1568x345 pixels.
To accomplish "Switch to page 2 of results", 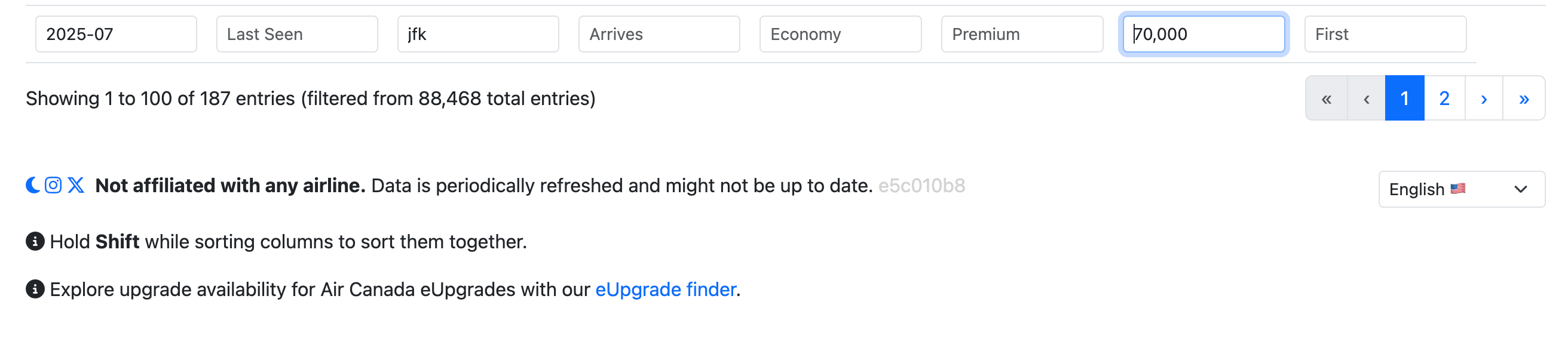I will pyautogui.click(x=1444, y=98).
